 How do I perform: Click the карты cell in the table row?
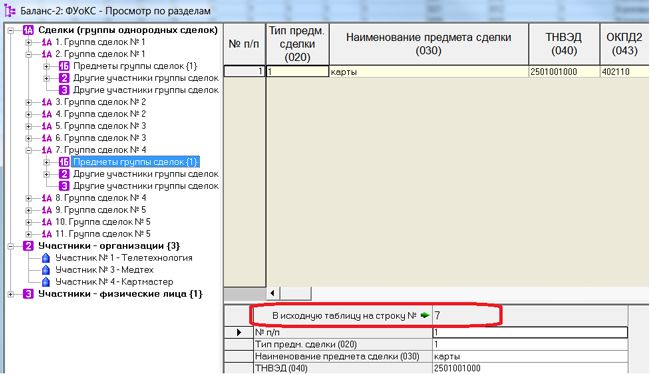click(x=429, y=72)
